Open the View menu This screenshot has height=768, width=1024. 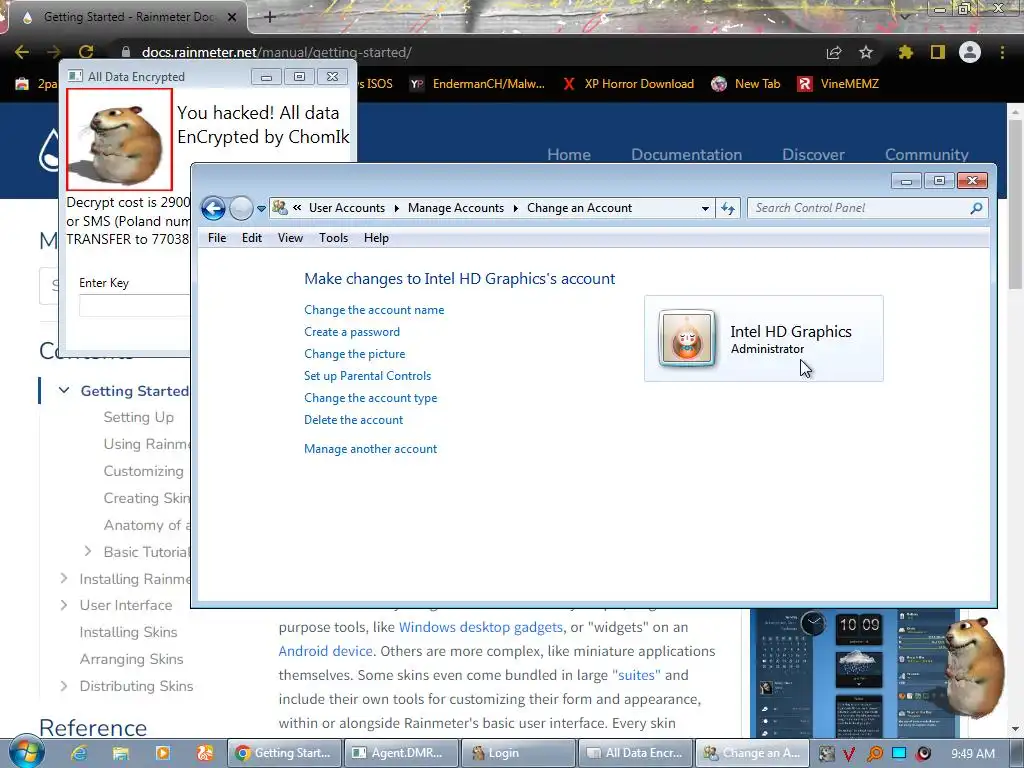tap(290, 238)
